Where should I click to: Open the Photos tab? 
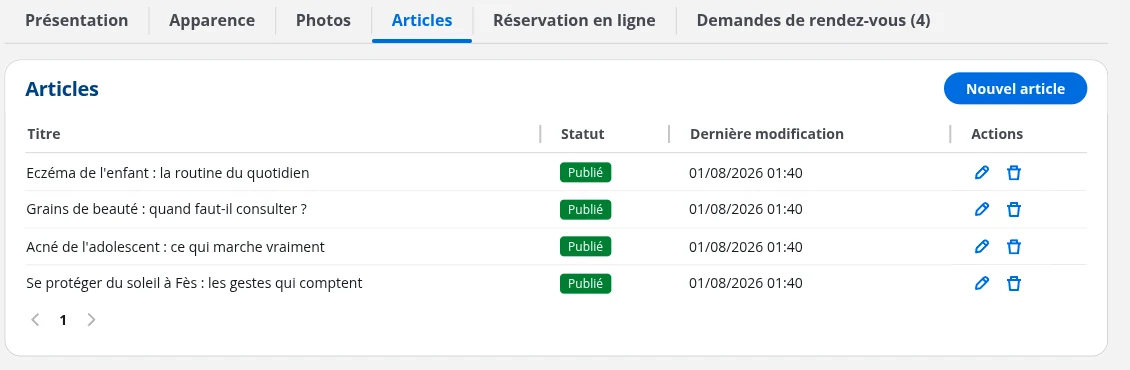[x=324, y=20]
